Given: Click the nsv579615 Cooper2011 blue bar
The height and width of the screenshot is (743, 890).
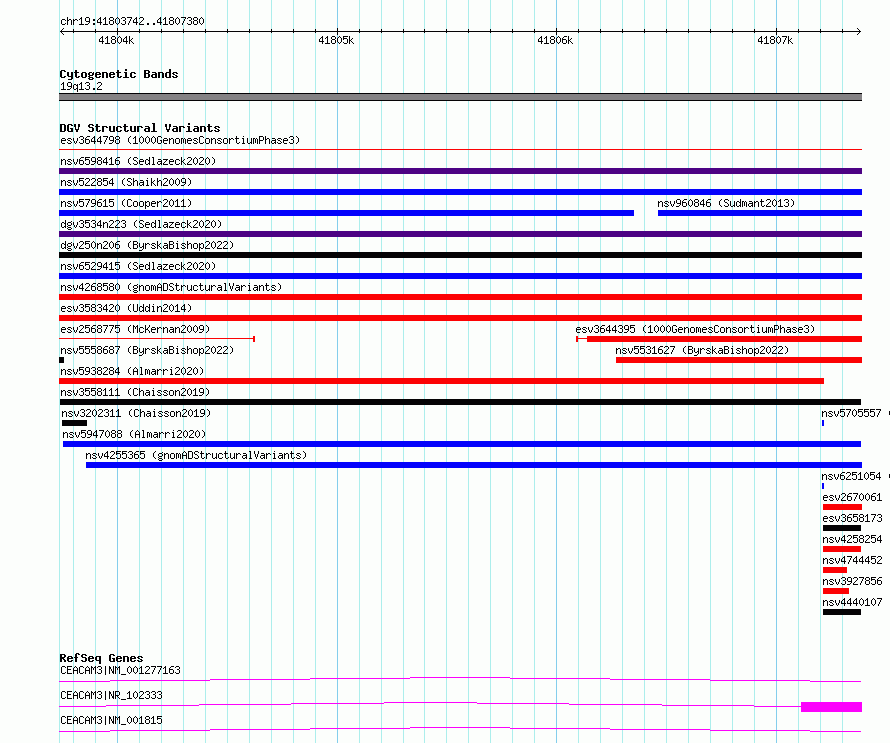Looking at the screenshot, I should [346, 213].
